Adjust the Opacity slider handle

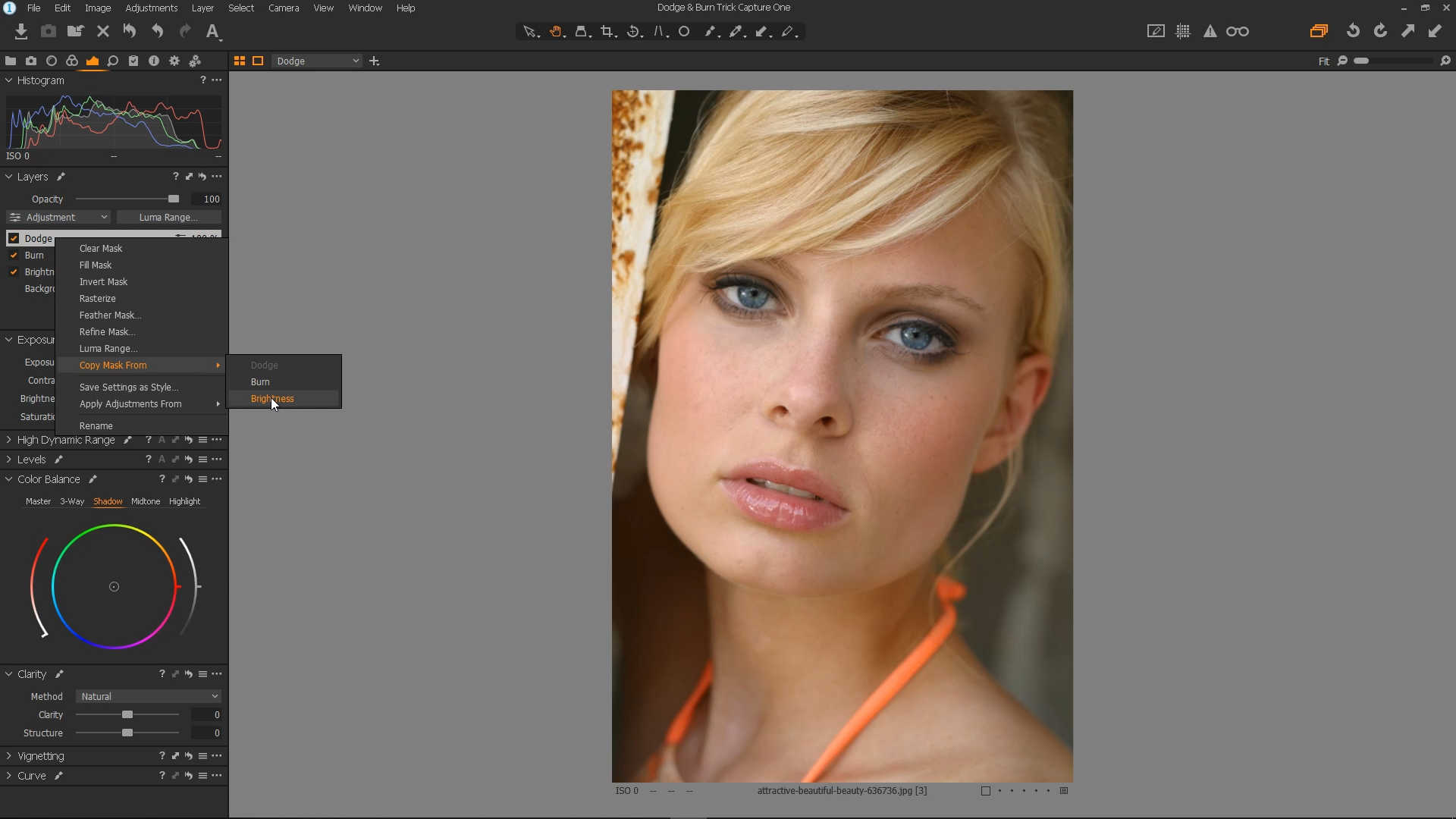pyautogui.click(x=174, y=199)
